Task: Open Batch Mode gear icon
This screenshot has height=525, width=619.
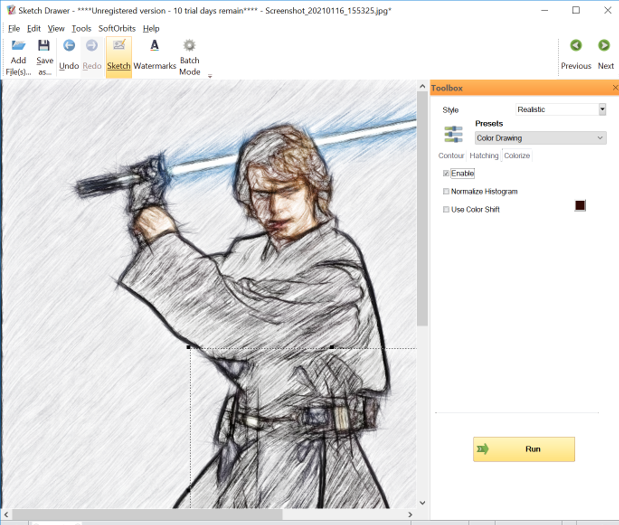Action: click(189, 45)
